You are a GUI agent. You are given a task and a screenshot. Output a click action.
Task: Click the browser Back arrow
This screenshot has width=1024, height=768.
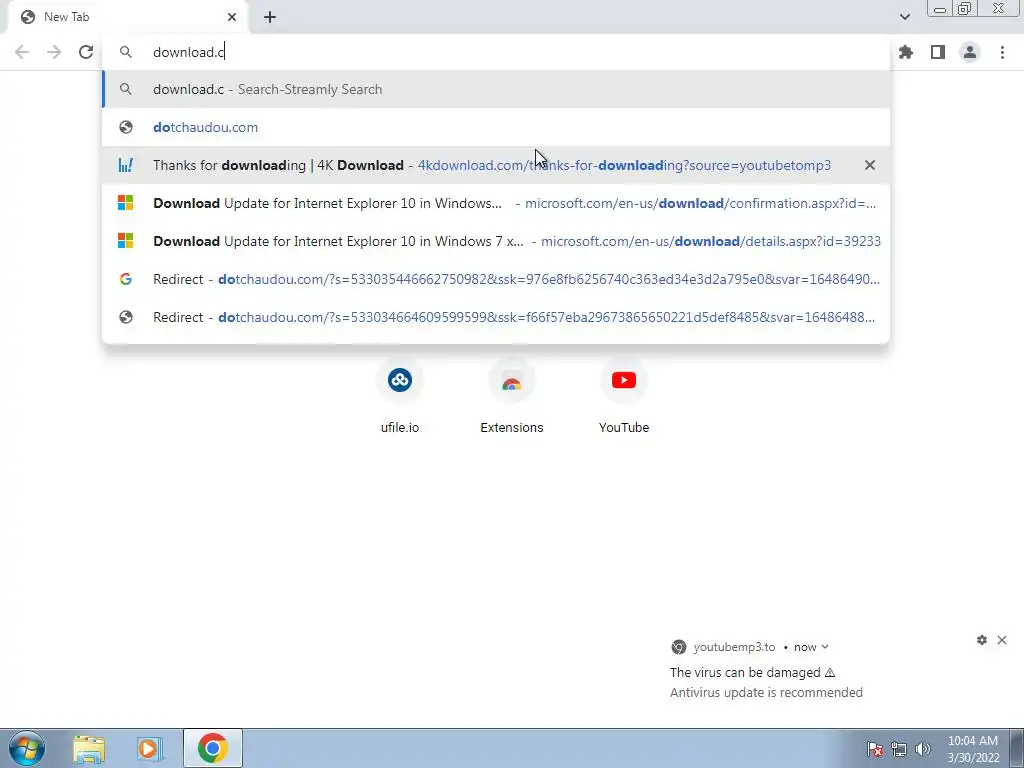click(x=22, y=52)
